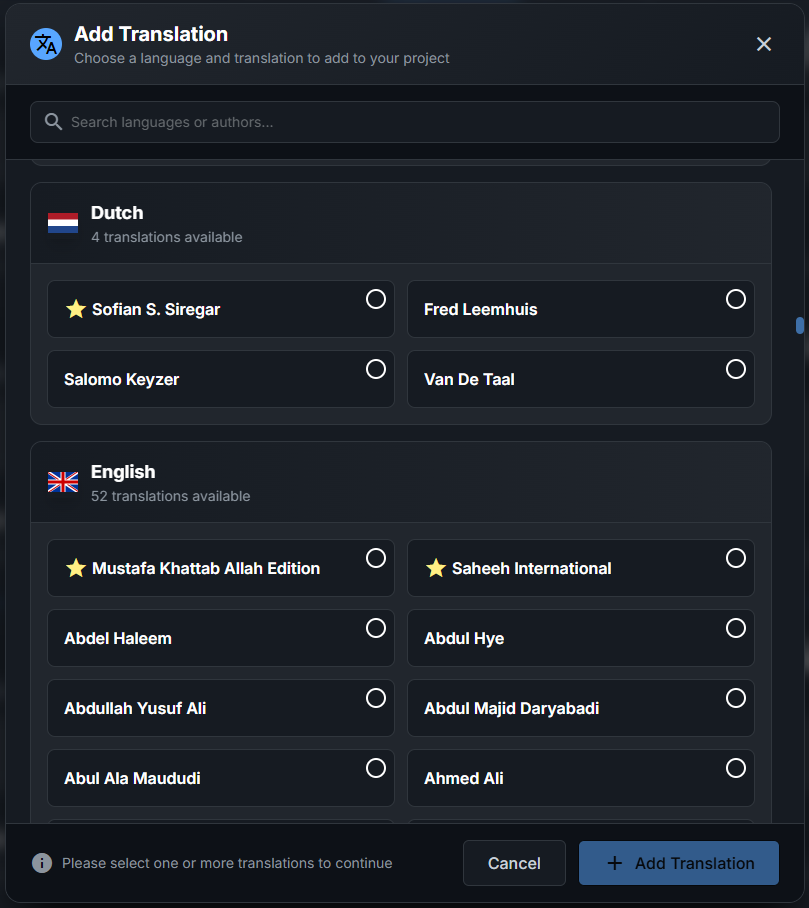This screenshot has width=809, height=908.
Task: Select the Abdul Hye radio button
Action: point(735,628)
